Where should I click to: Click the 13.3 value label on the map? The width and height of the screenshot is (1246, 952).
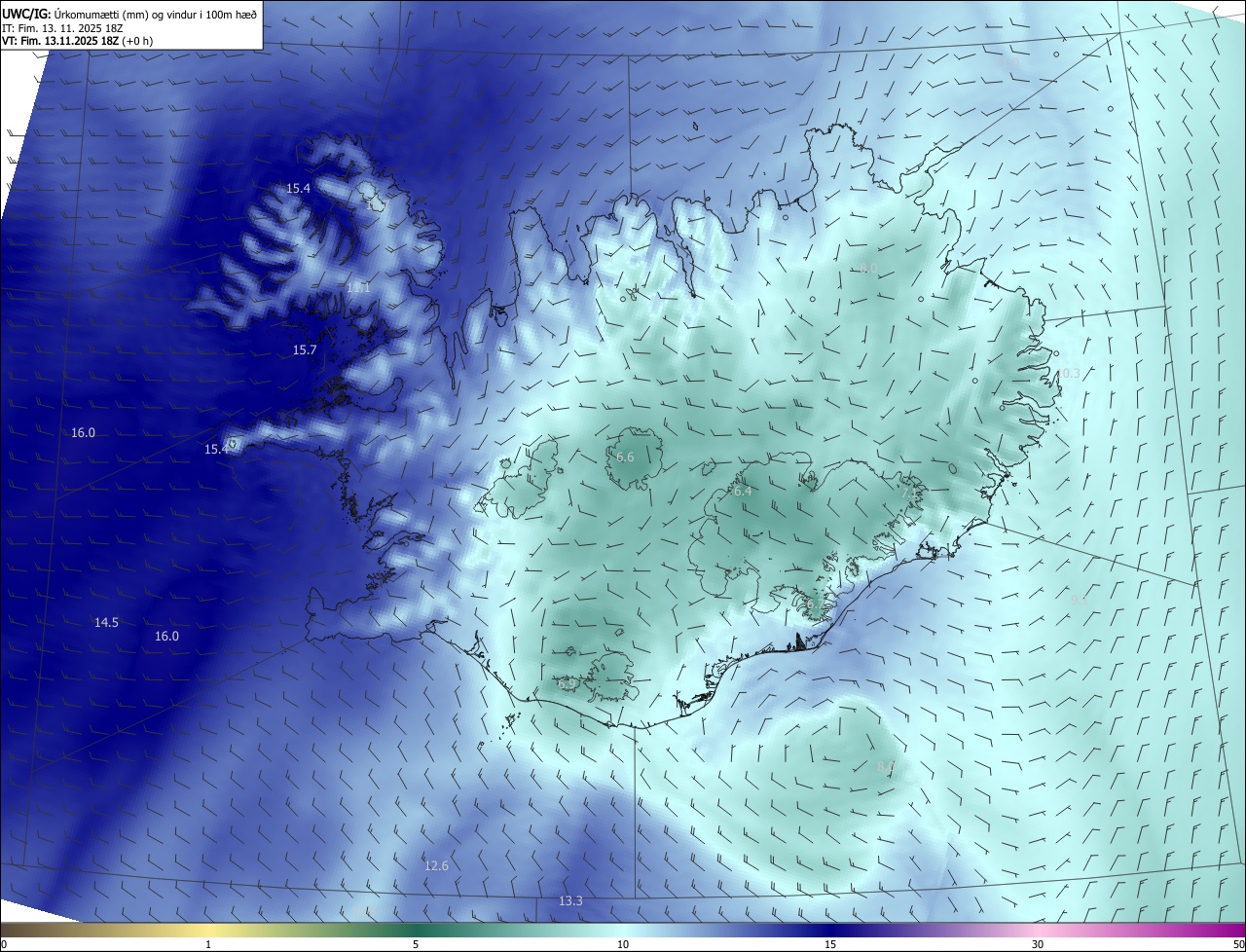(570, 900)
